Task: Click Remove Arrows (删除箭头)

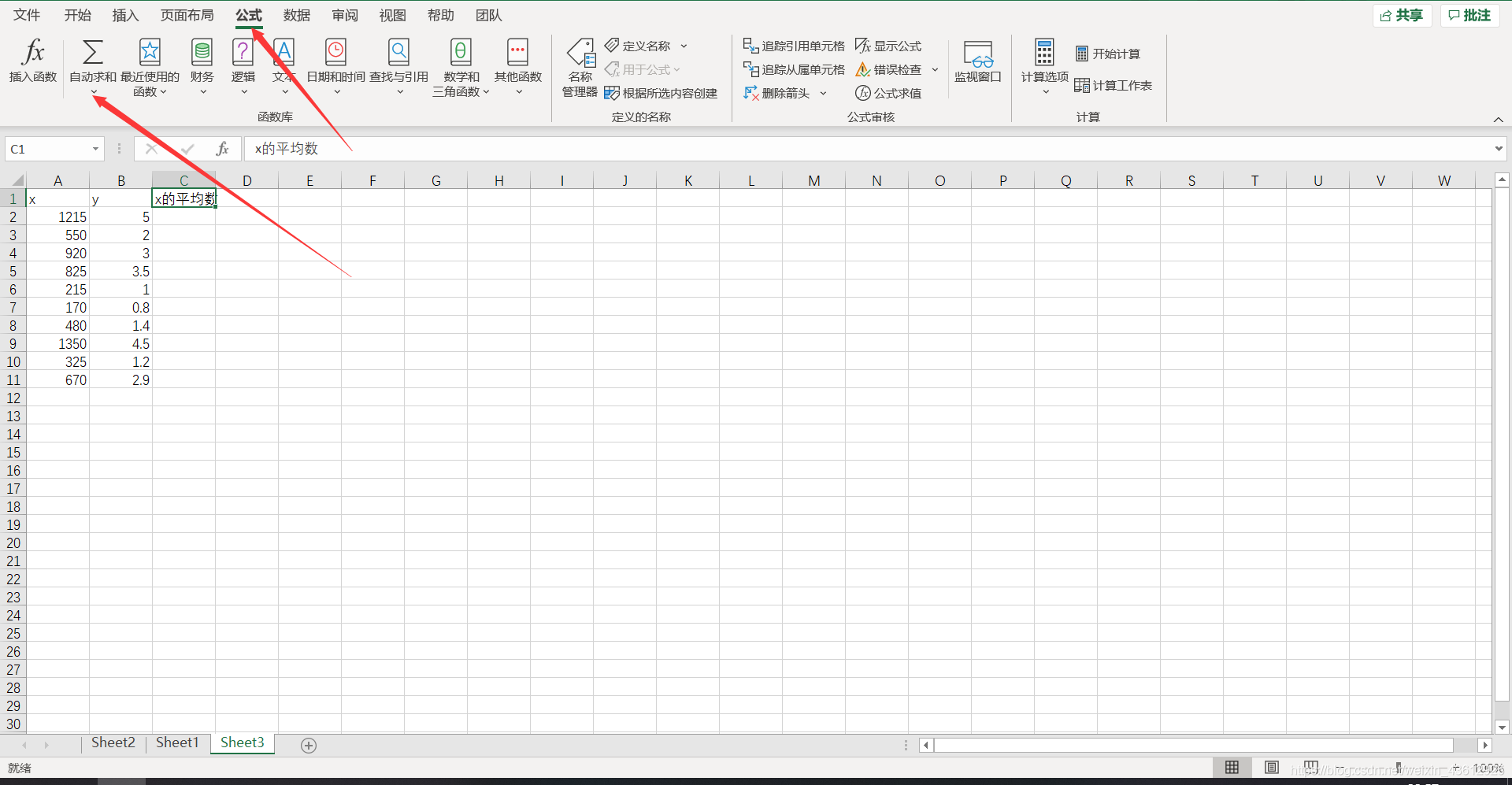Action: (776, 93)
